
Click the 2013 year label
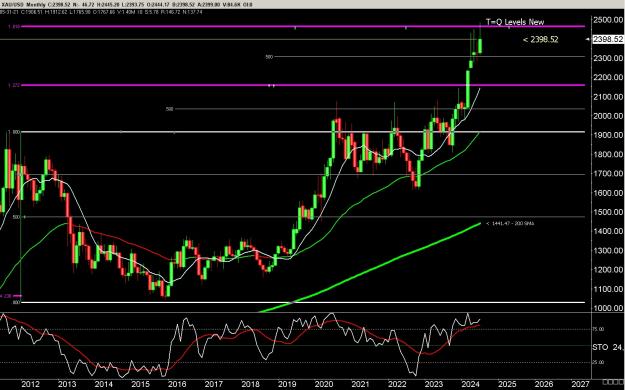coord(67,384)
